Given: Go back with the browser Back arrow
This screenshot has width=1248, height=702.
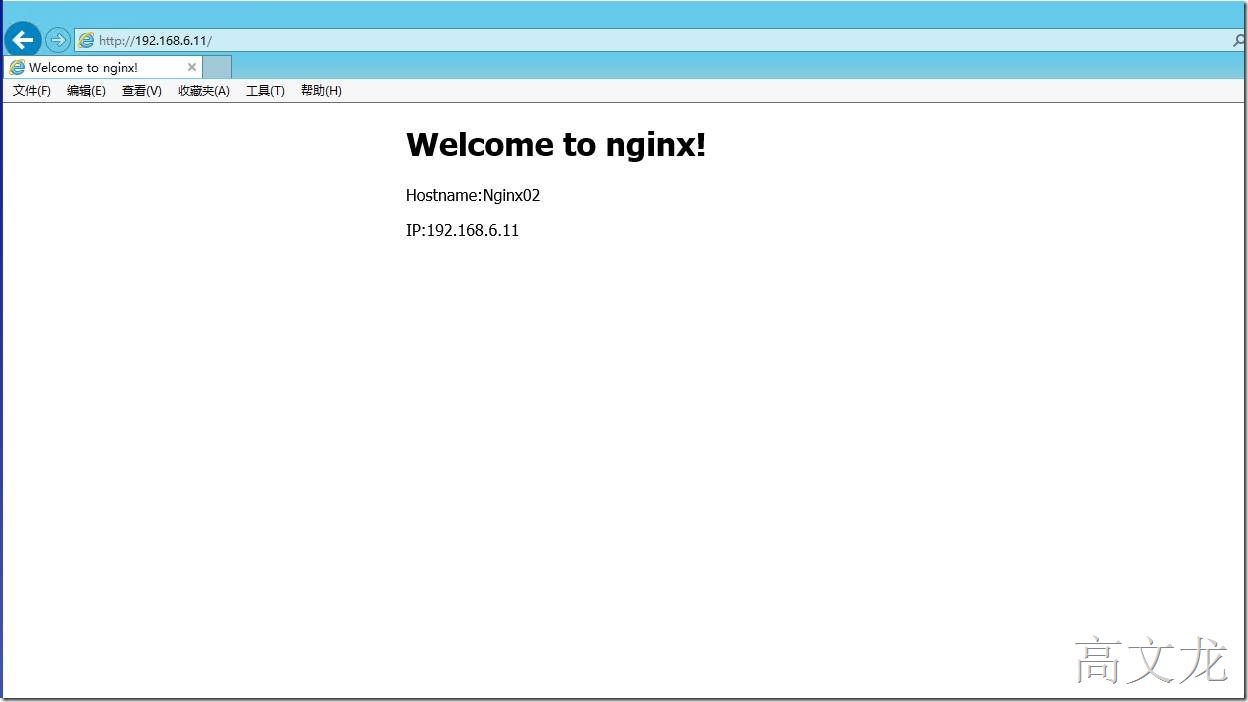Looking at the screenshot, I should [23, 40].
